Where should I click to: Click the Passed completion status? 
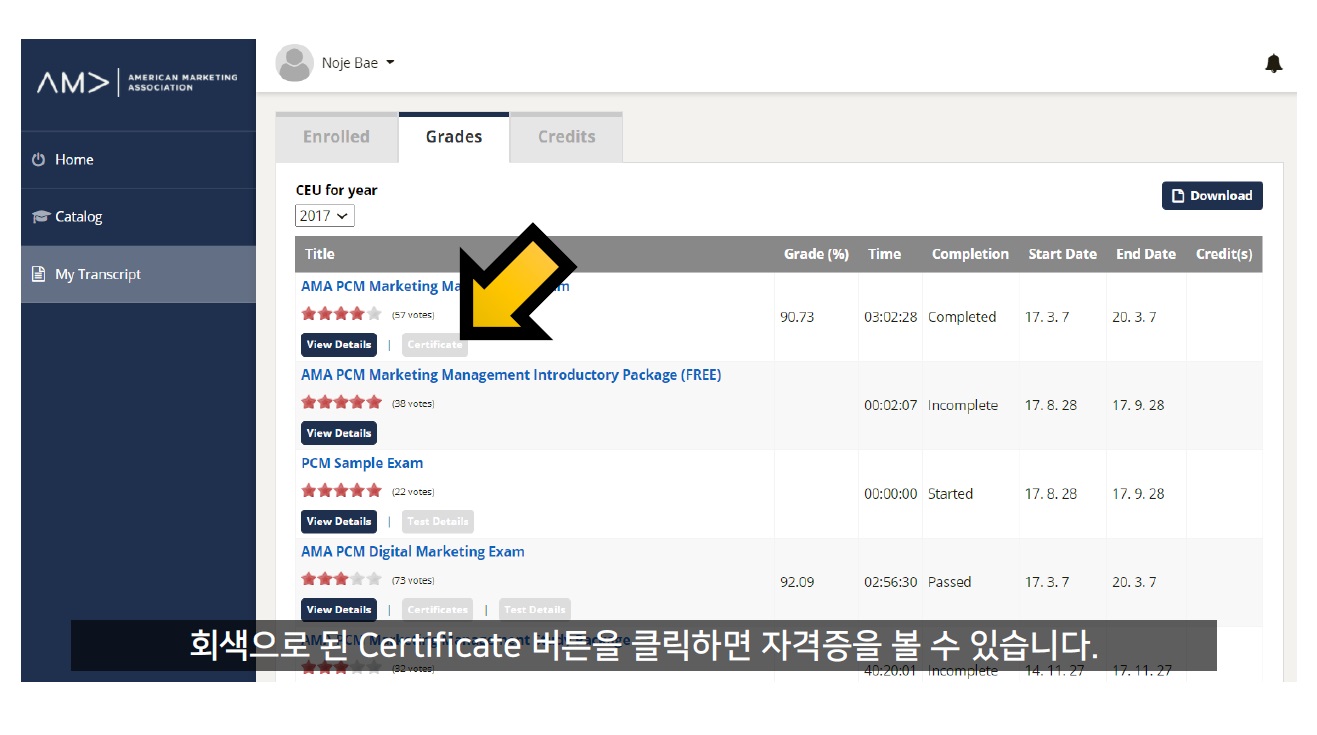[x=949, y=582]
